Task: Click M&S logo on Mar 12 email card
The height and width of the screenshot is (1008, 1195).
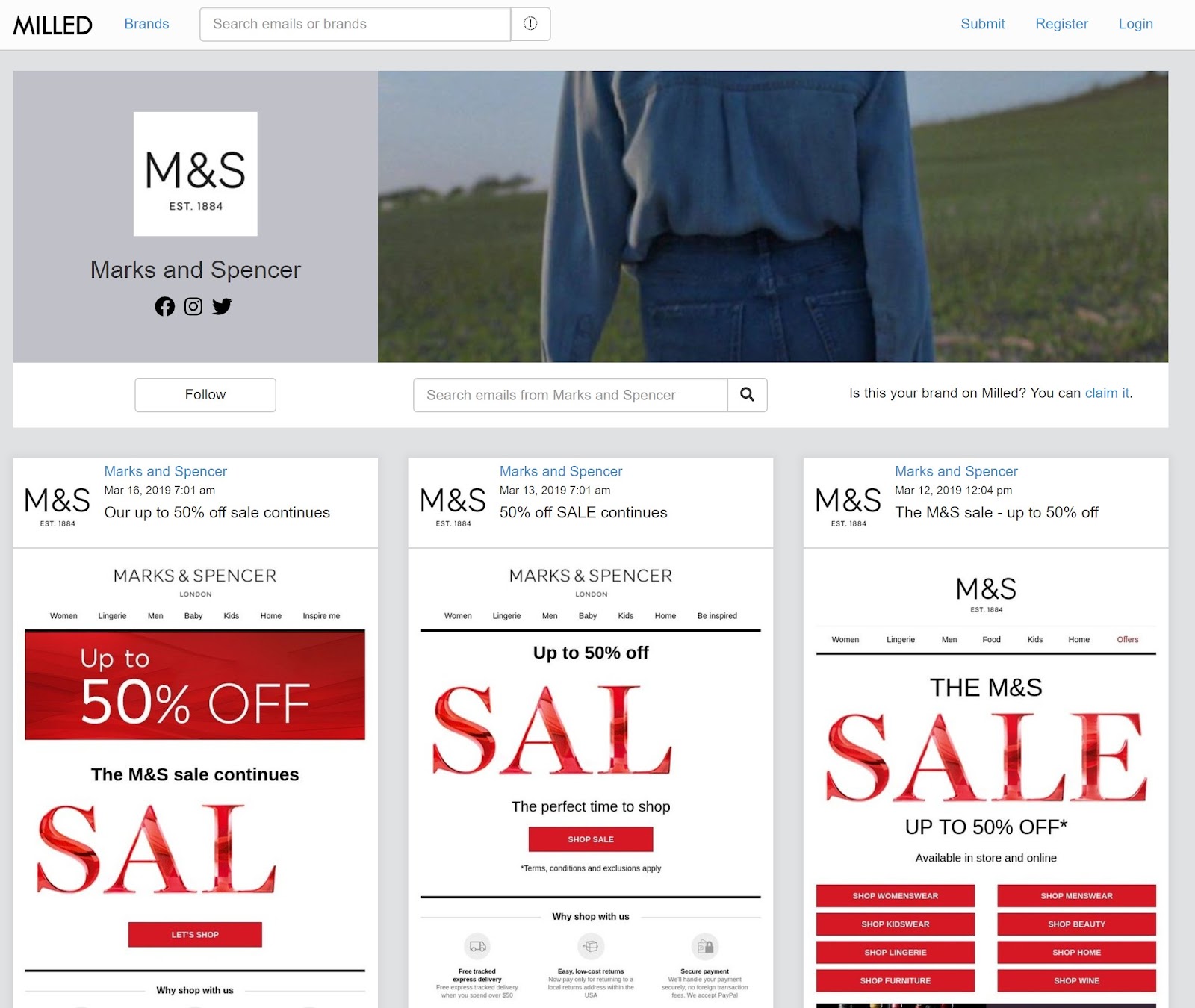Action: (x=848, y=505)
